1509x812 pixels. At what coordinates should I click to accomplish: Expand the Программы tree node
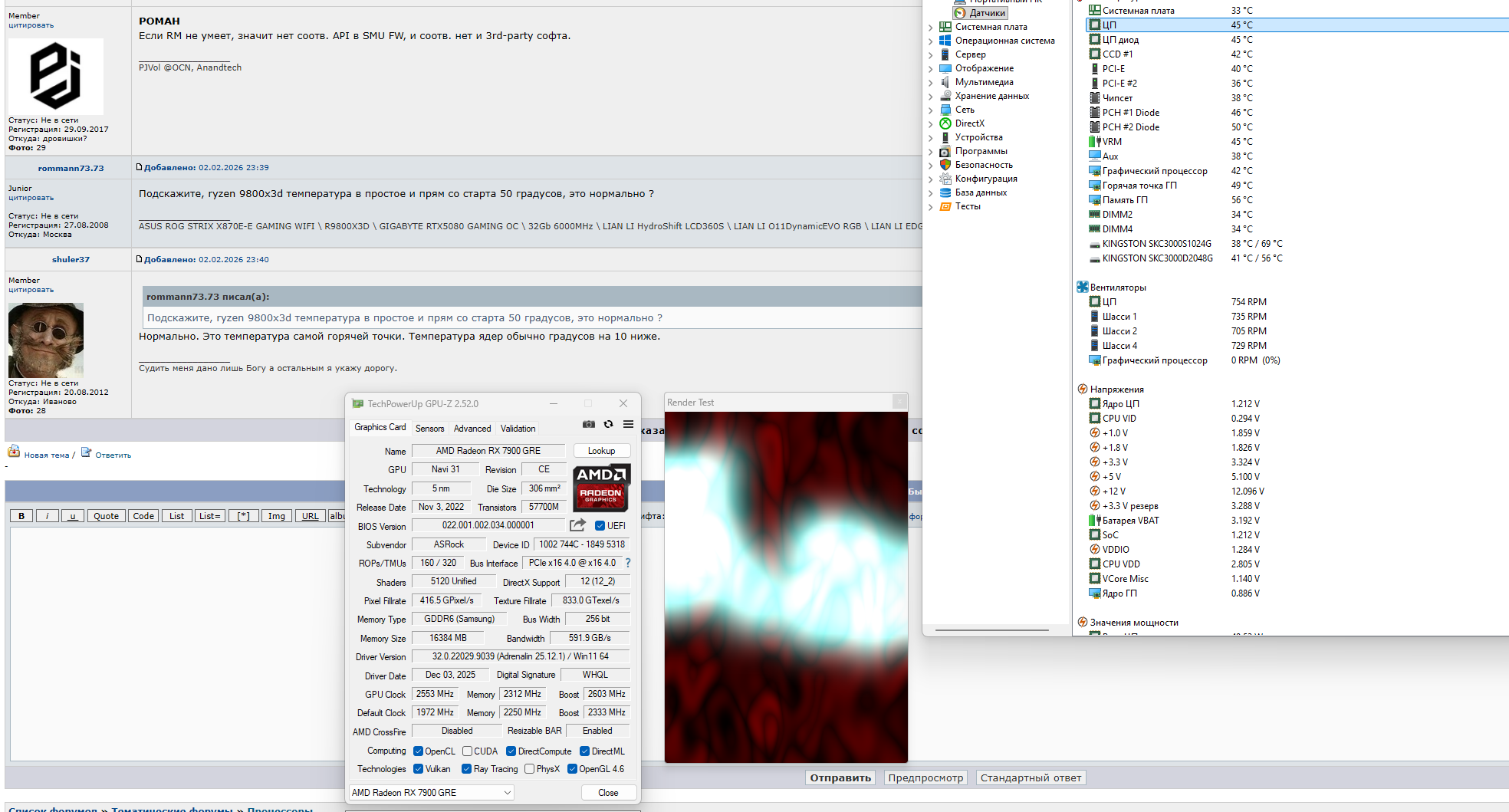tap(931, 152)
